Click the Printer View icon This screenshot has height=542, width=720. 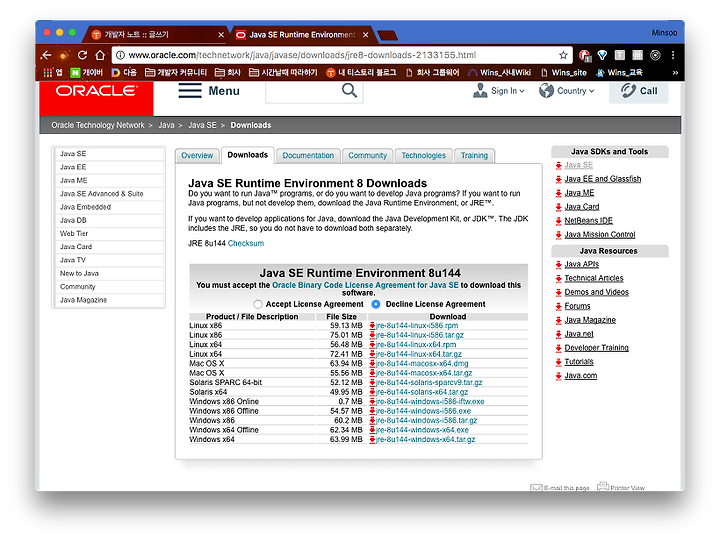pos(603,486)
